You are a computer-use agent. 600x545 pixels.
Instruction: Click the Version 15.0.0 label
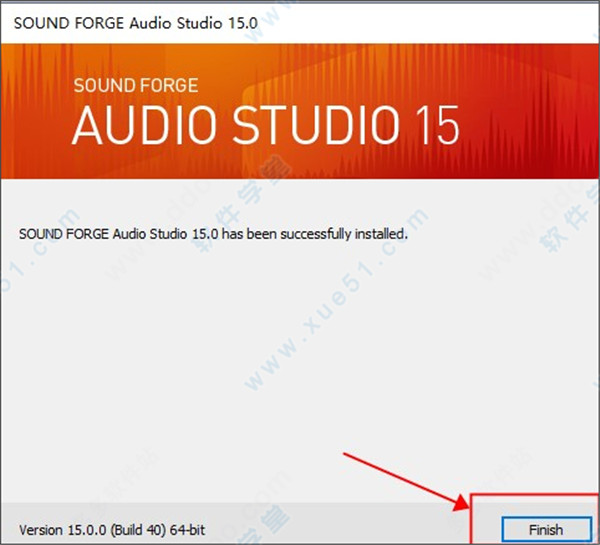click(63, 530)
